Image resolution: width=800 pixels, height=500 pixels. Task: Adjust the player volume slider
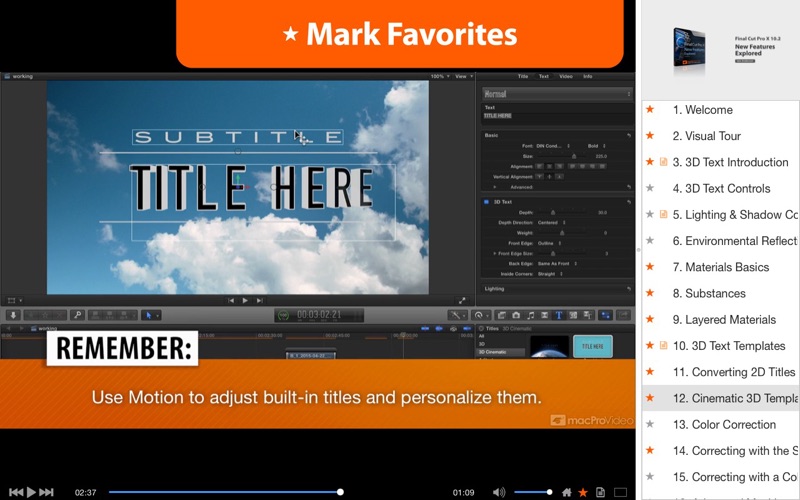[x=533, y=492]
